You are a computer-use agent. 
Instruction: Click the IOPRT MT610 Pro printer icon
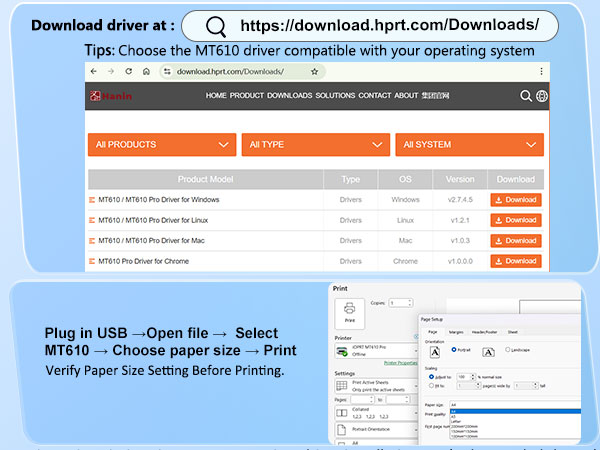[341, 351]
